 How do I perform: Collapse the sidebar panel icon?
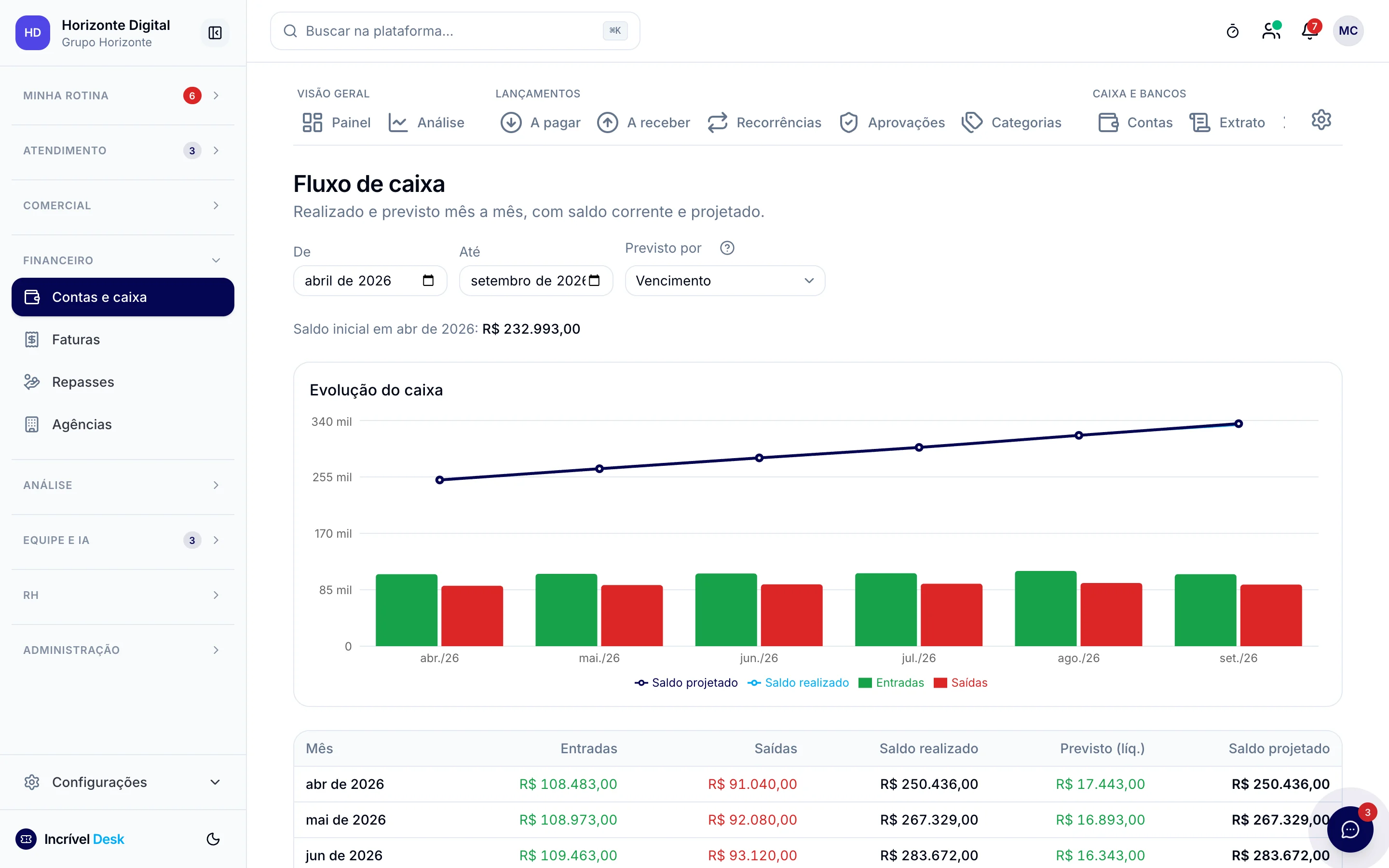(215, 33)
